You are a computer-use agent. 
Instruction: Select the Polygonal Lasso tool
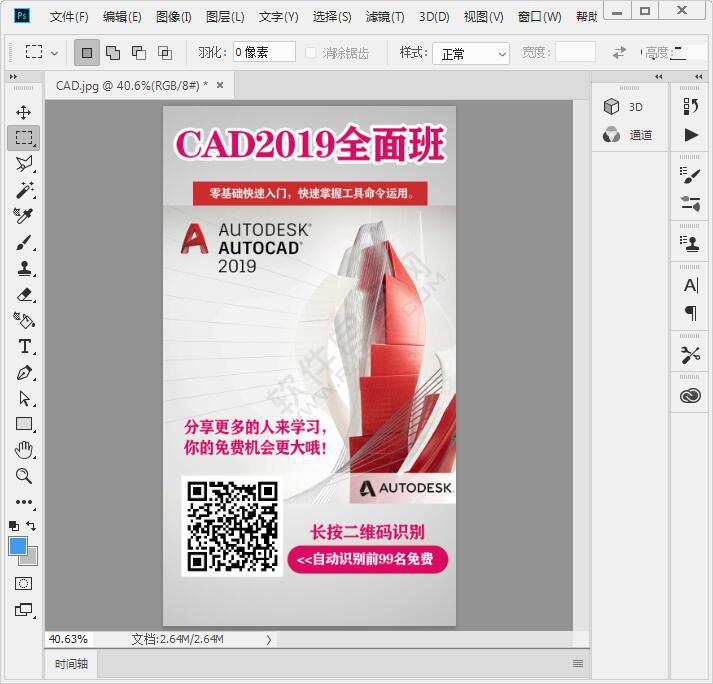tap(24, 164)
